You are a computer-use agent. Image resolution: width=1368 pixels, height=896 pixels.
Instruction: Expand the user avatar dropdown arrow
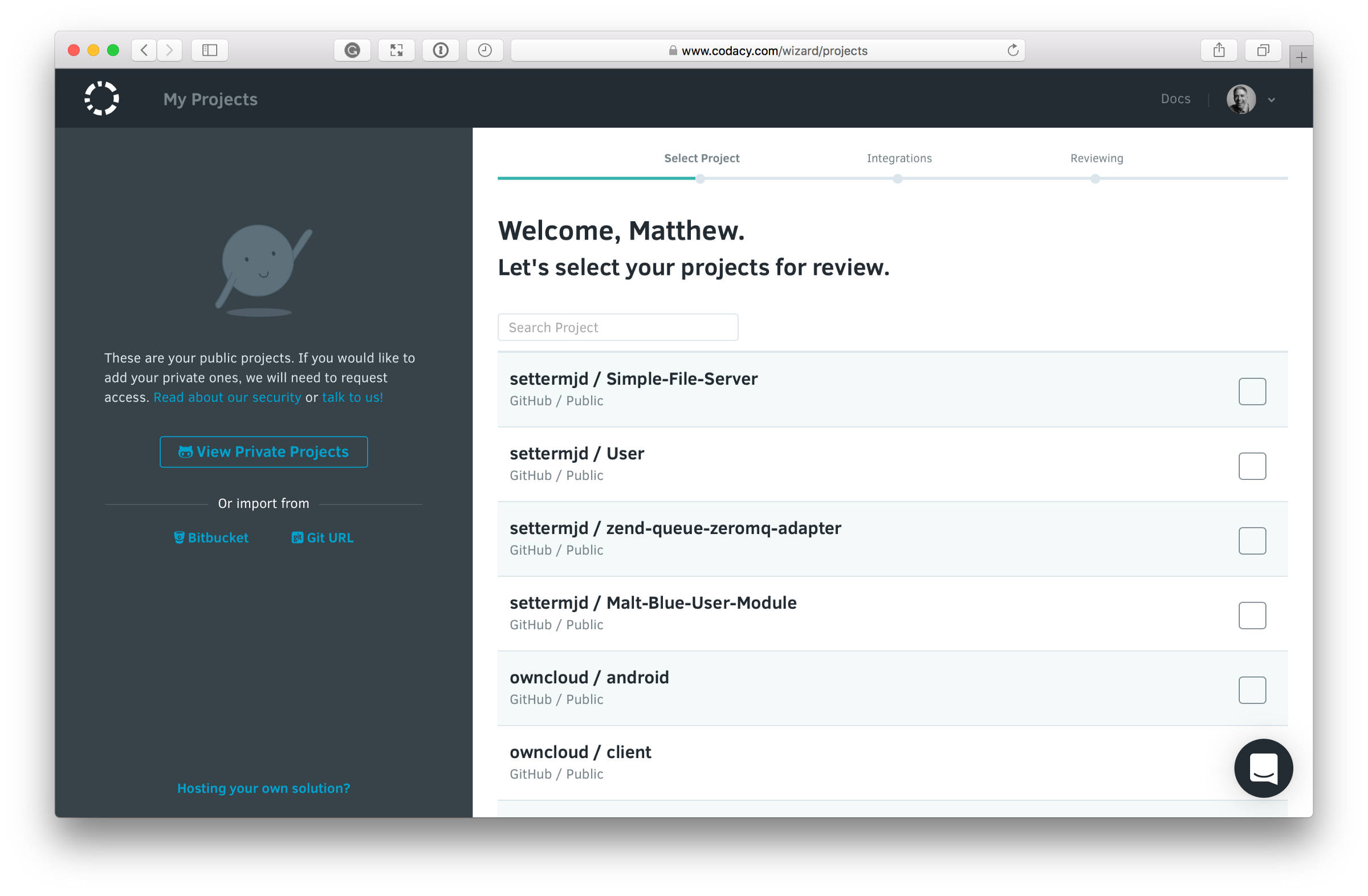coord(1272,100)
